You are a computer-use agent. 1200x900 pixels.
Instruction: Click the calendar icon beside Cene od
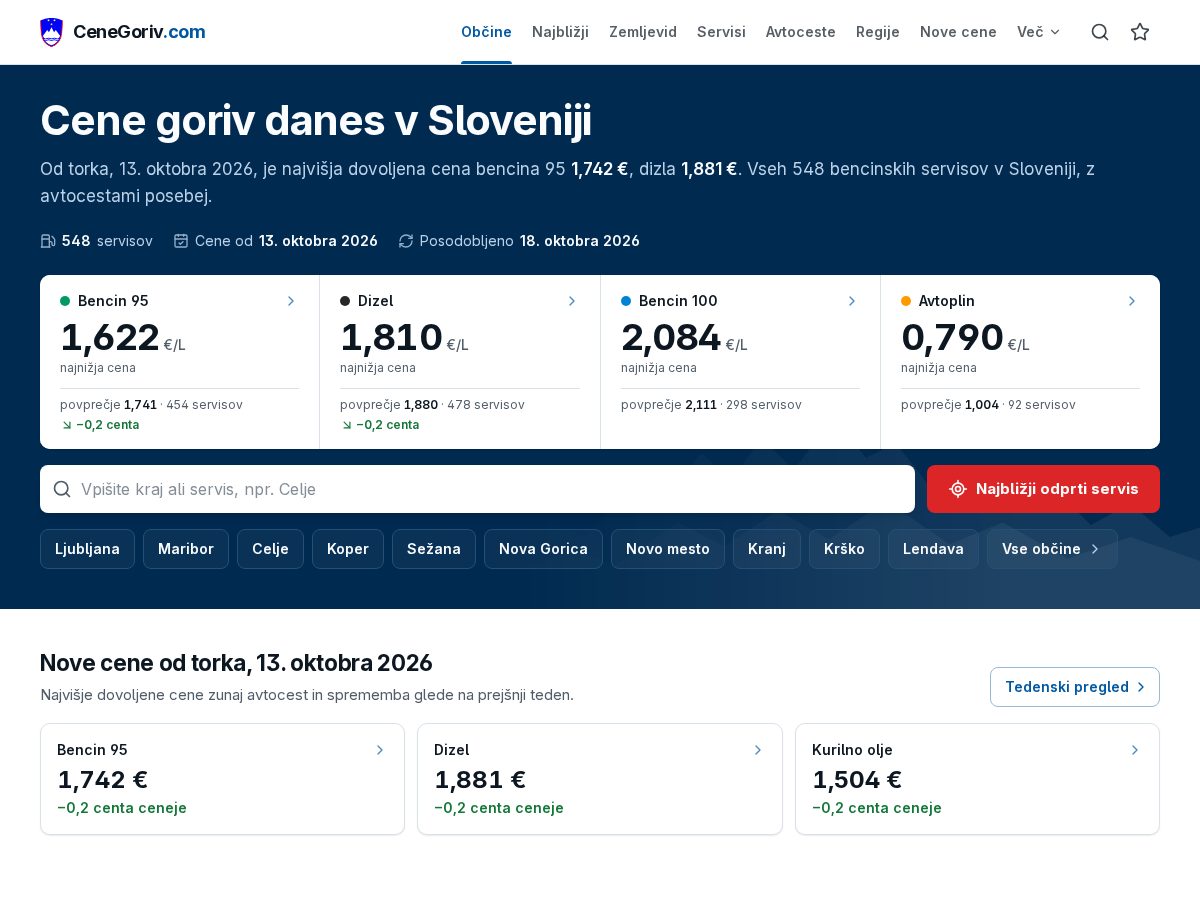click(181, 241)
